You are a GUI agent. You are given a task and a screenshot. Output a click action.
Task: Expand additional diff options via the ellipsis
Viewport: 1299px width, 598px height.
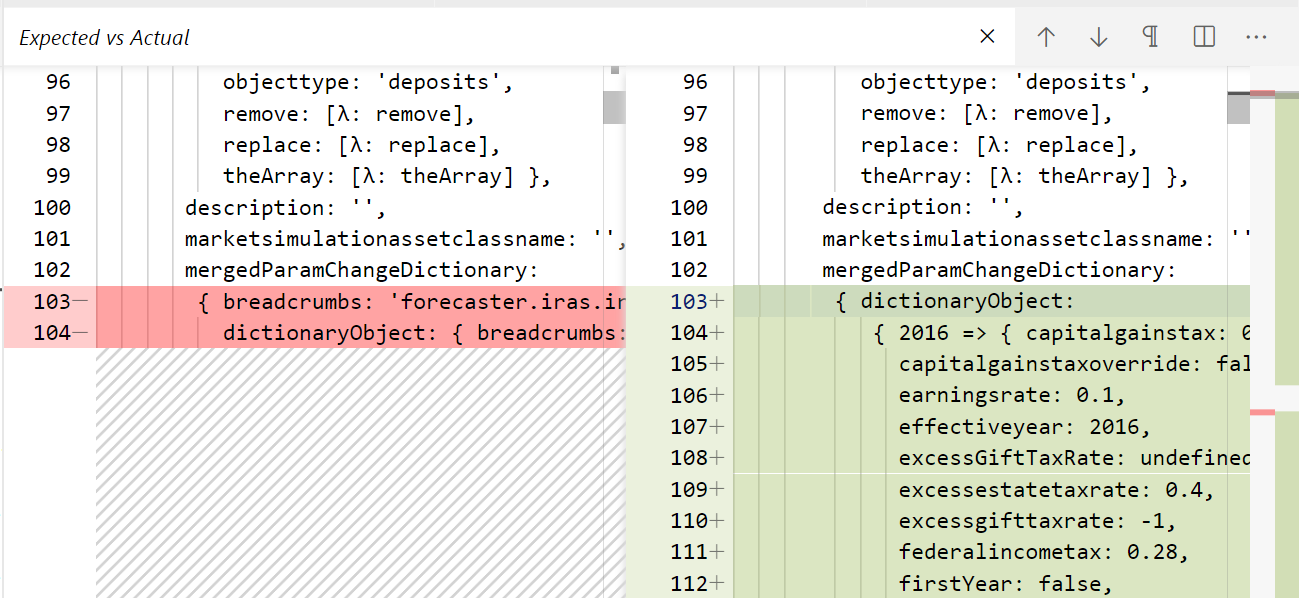pyautogui.click(x=1256, y=36)
